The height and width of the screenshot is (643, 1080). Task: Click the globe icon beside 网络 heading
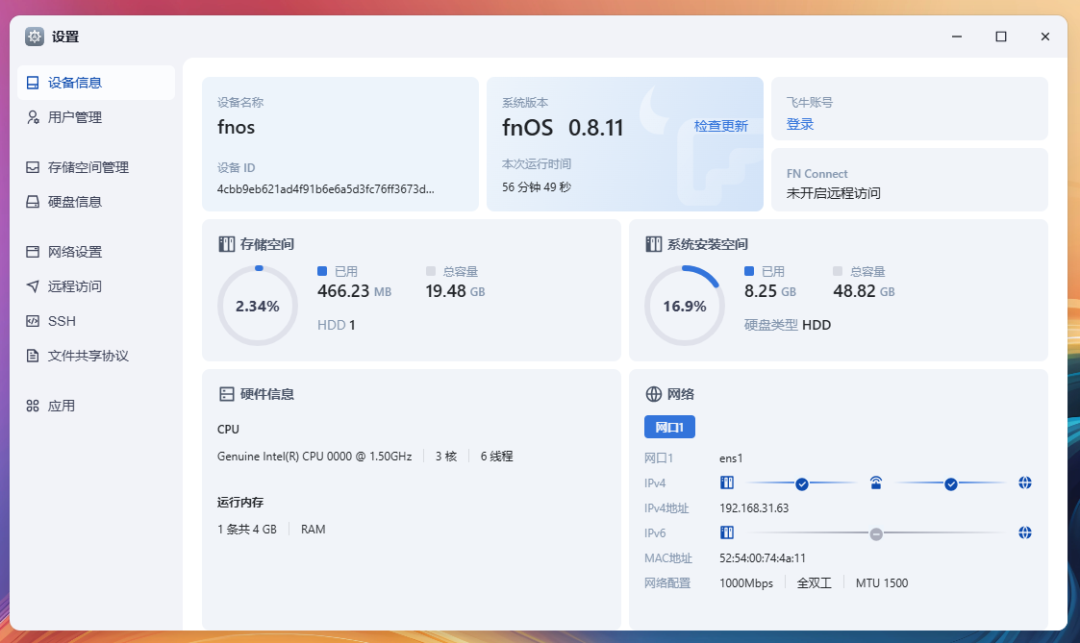coord(654,394)
